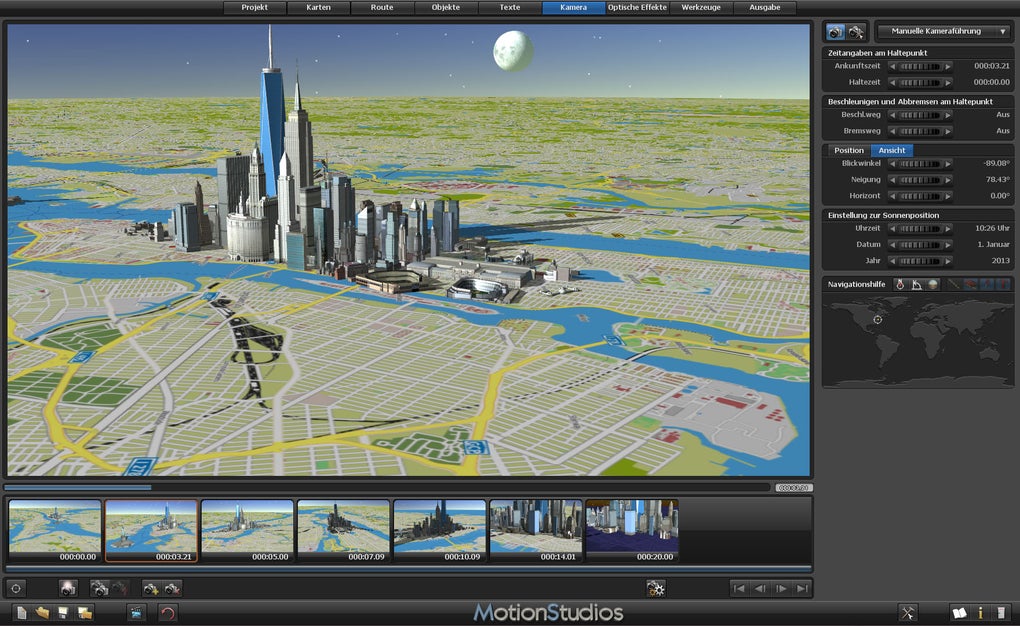Click the add camera stop icon with plus
1020x626 pixels.
151,589
